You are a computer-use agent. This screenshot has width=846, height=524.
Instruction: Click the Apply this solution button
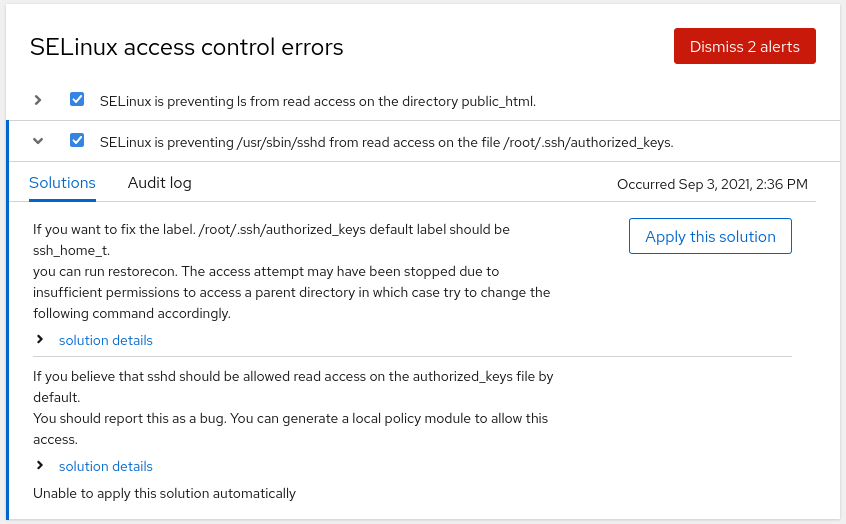(x=710, y=237)
